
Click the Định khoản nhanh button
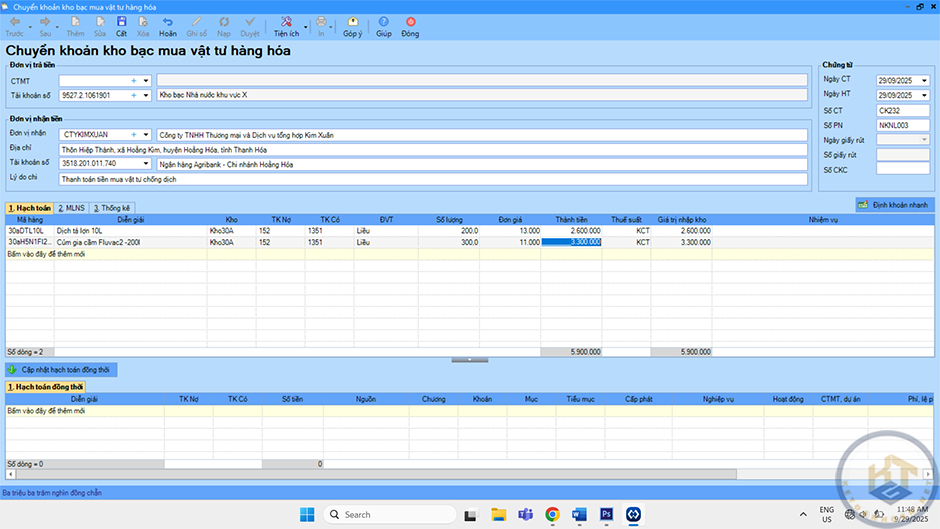tap(894, 204)
